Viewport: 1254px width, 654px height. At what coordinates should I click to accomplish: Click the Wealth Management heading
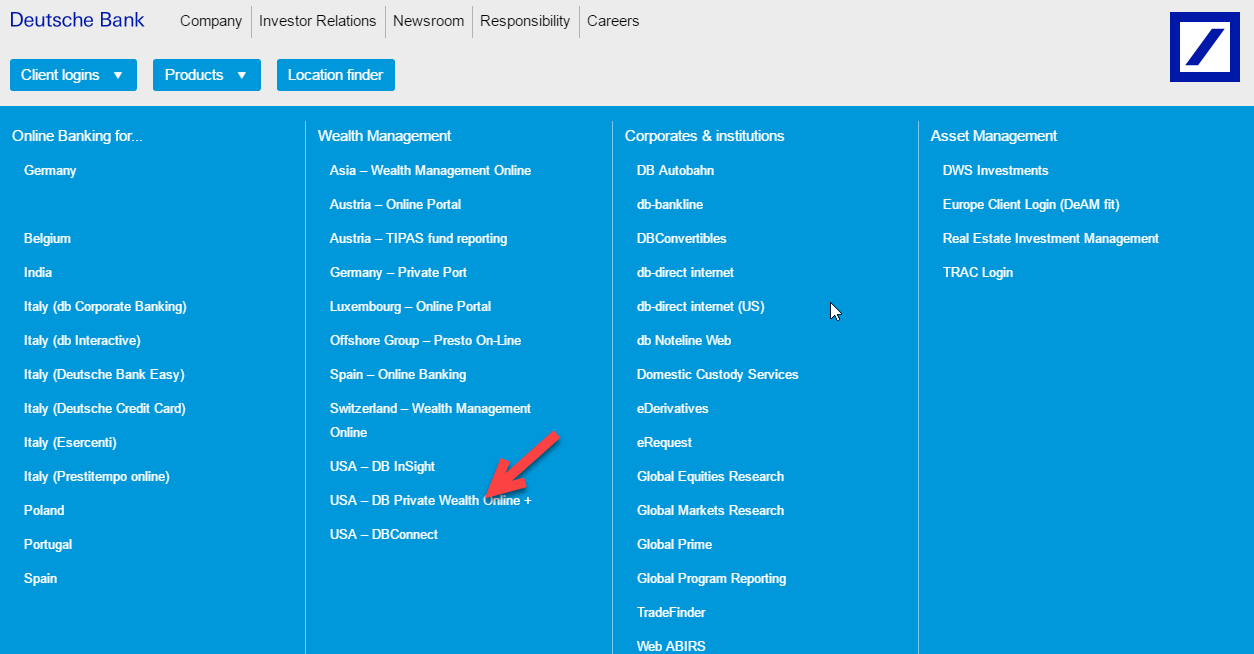point(385,136)
